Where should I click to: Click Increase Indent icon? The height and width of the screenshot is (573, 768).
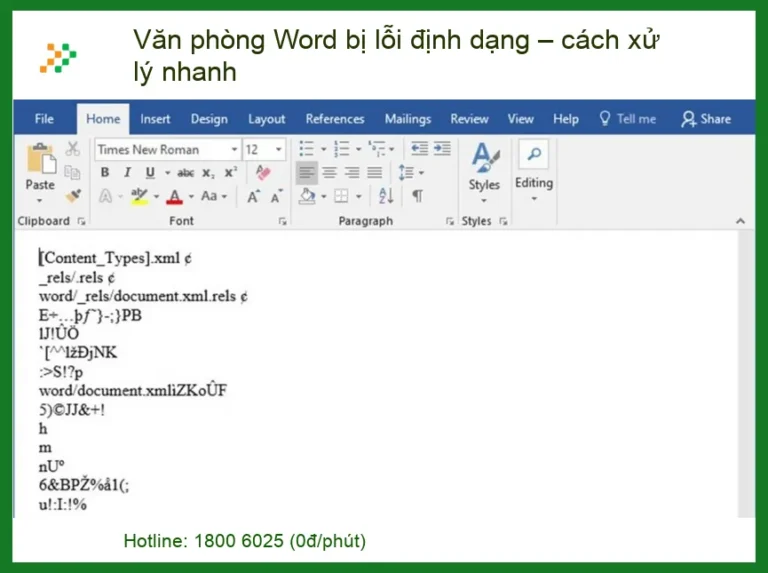[x=442, y=148]
